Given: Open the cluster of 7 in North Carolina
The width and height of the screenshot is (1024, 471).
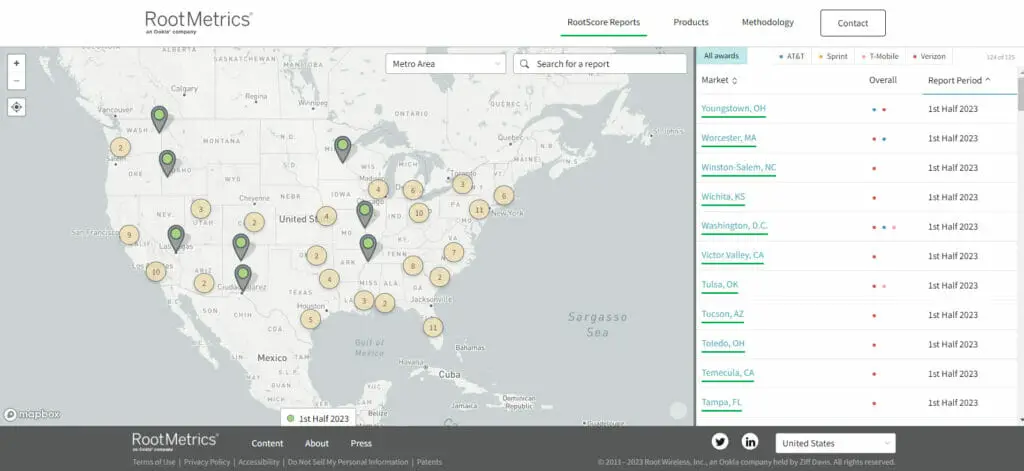Looking at the screenshot, I should click(453, 252).
